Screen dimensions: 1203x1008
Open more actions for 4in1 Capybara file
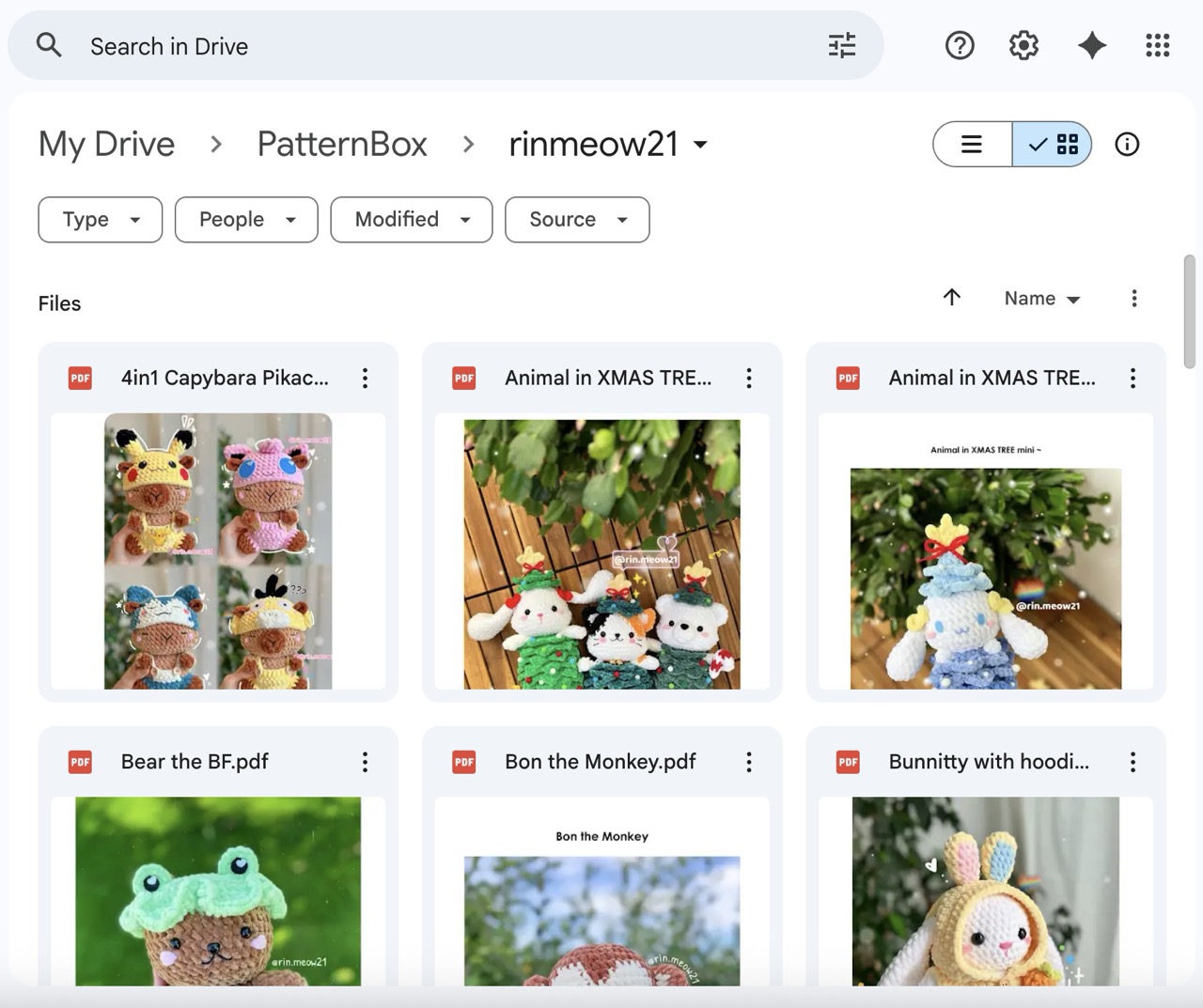pos(366,378)
